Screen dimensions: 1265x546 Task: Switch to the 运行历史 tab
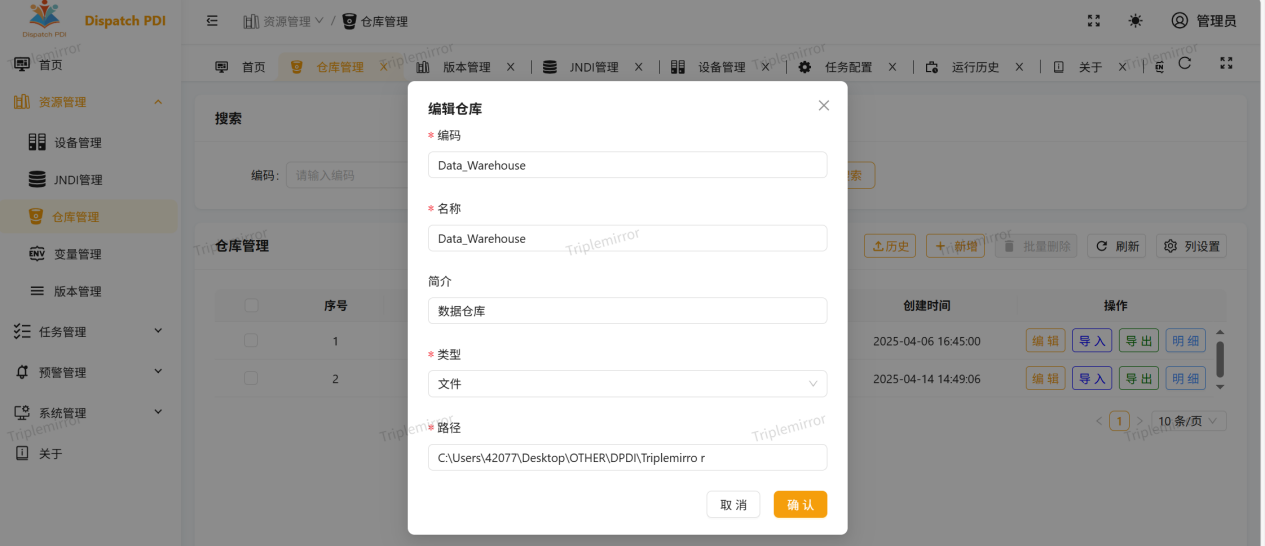975,67
